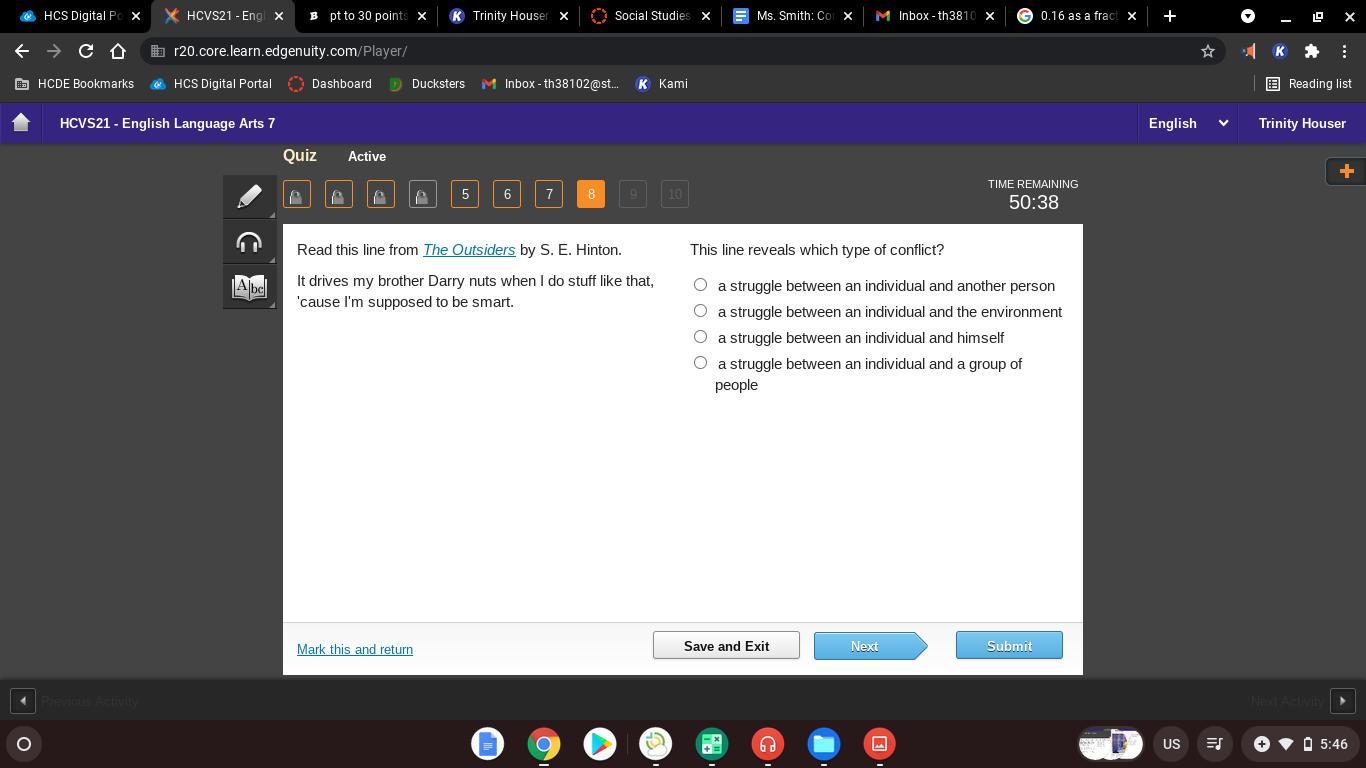Jump to quiz question 5
The image size is (1366, 768).
point(465,194)
